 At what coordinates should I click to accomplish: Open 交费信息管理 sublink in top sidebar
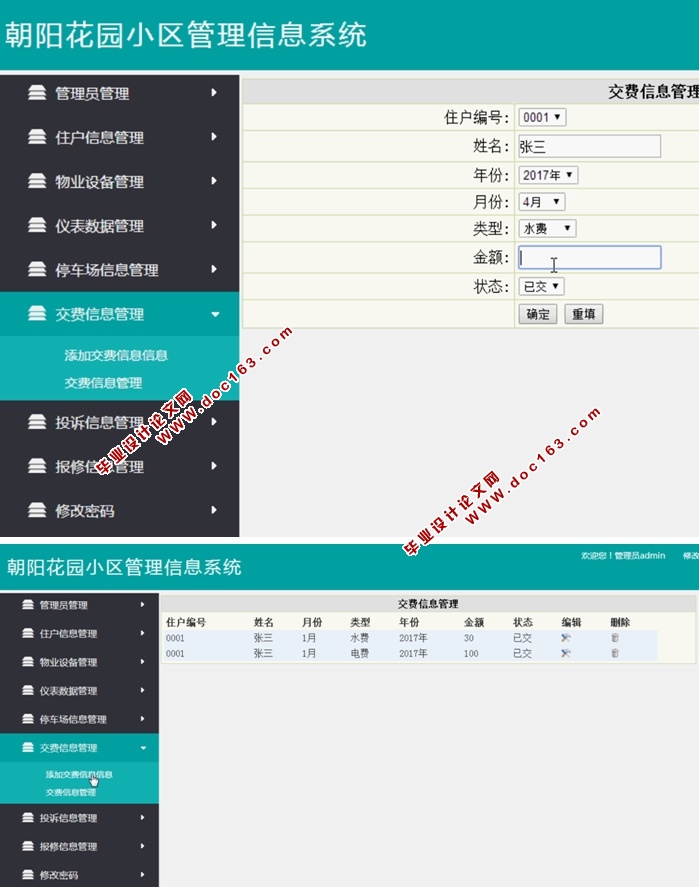[x=103, y=383]
